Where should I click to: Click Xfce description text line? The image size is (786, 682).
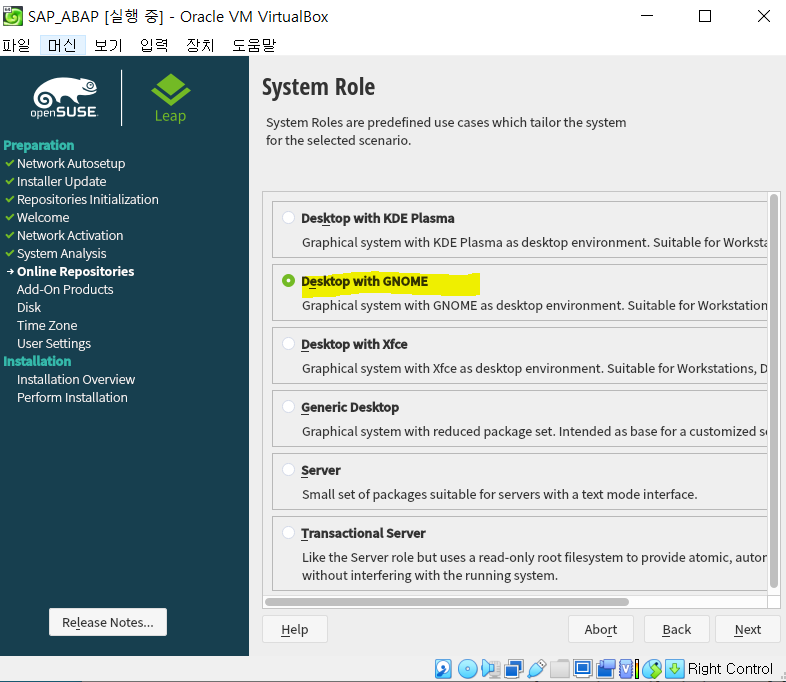coord(534,369)
